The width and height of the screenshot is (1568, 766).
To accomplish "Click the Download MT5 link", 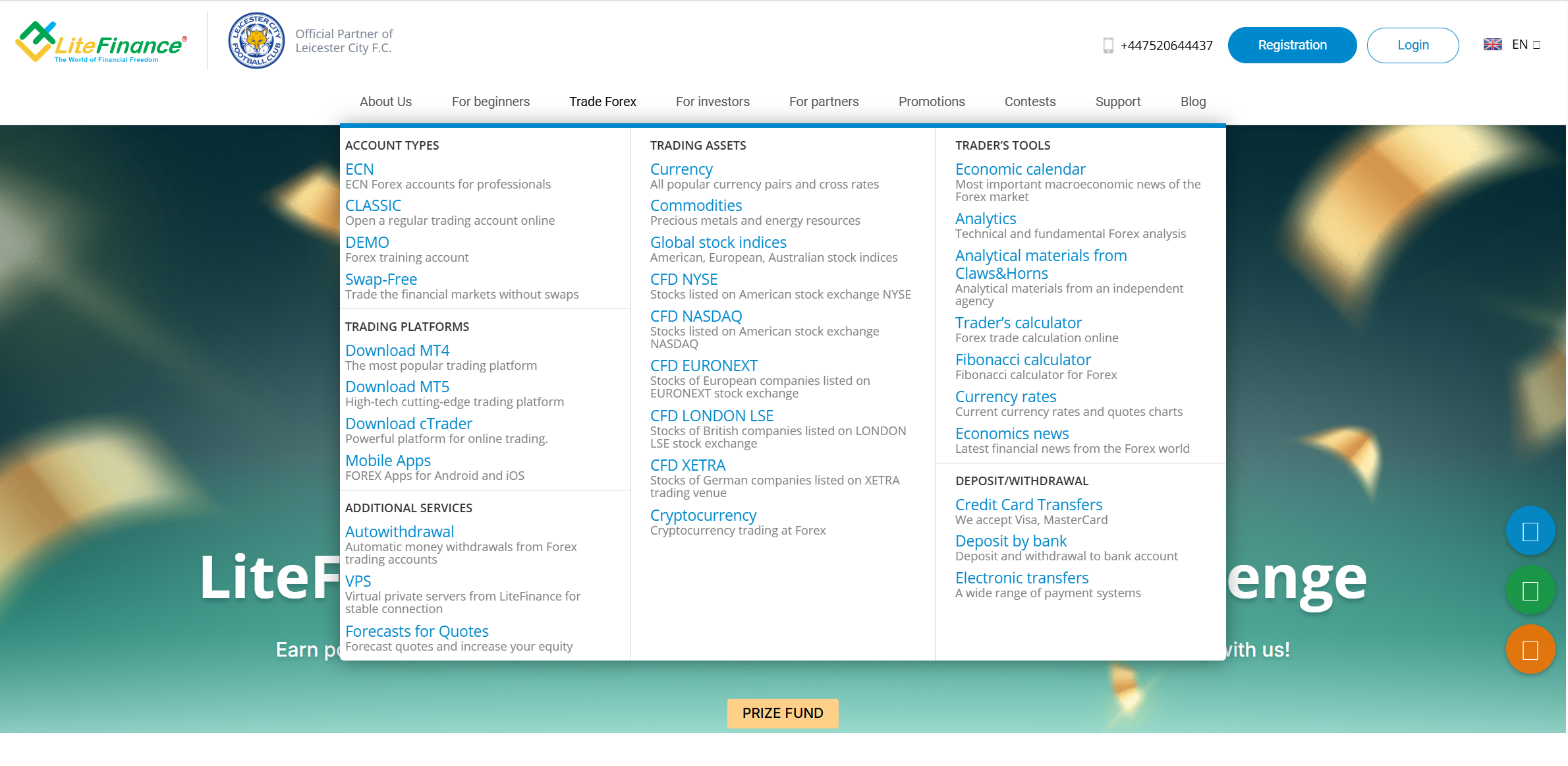I will point(397,387).
